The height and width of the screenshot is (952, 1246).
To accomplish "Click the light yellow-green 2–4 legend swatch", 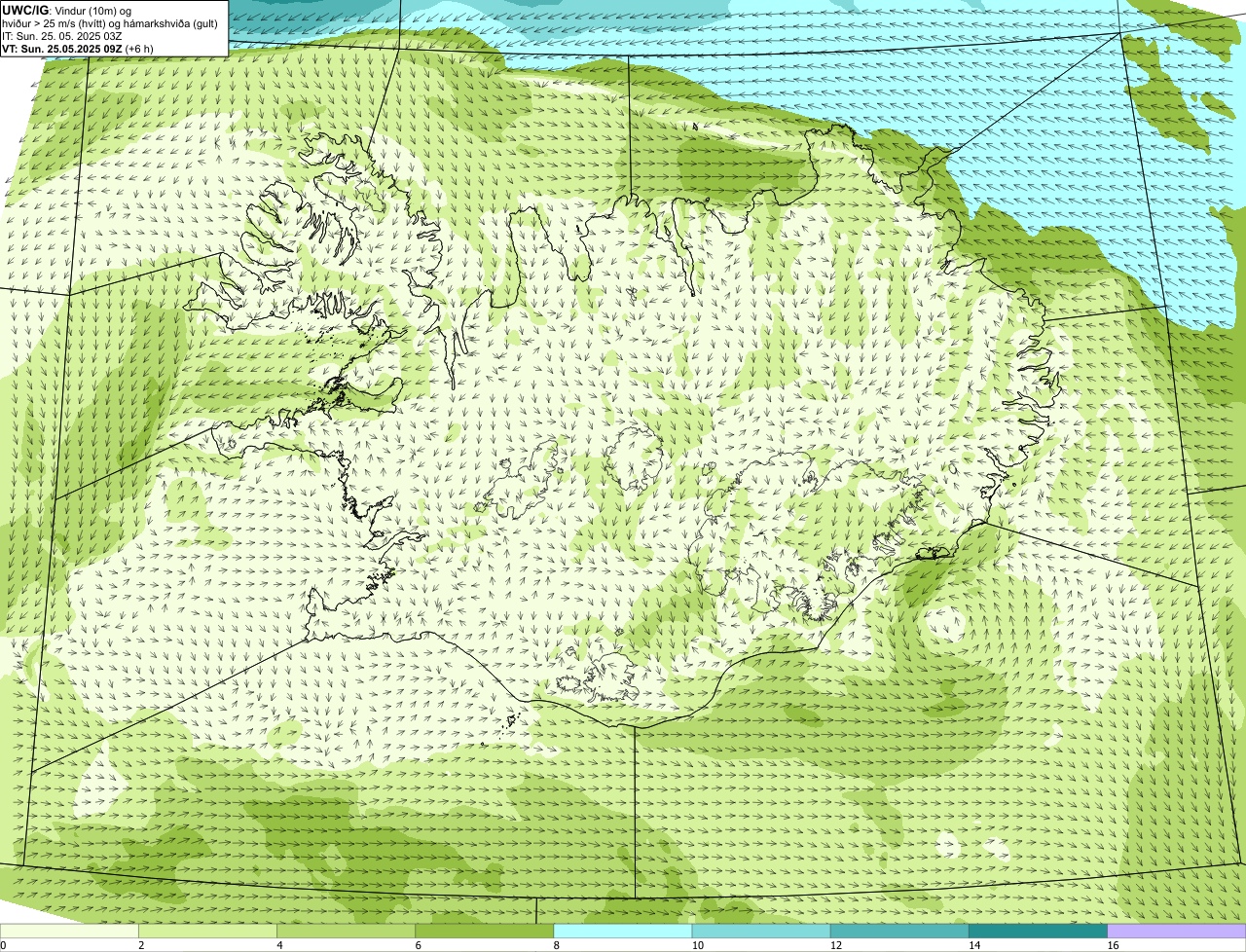I will click(208, 932).
